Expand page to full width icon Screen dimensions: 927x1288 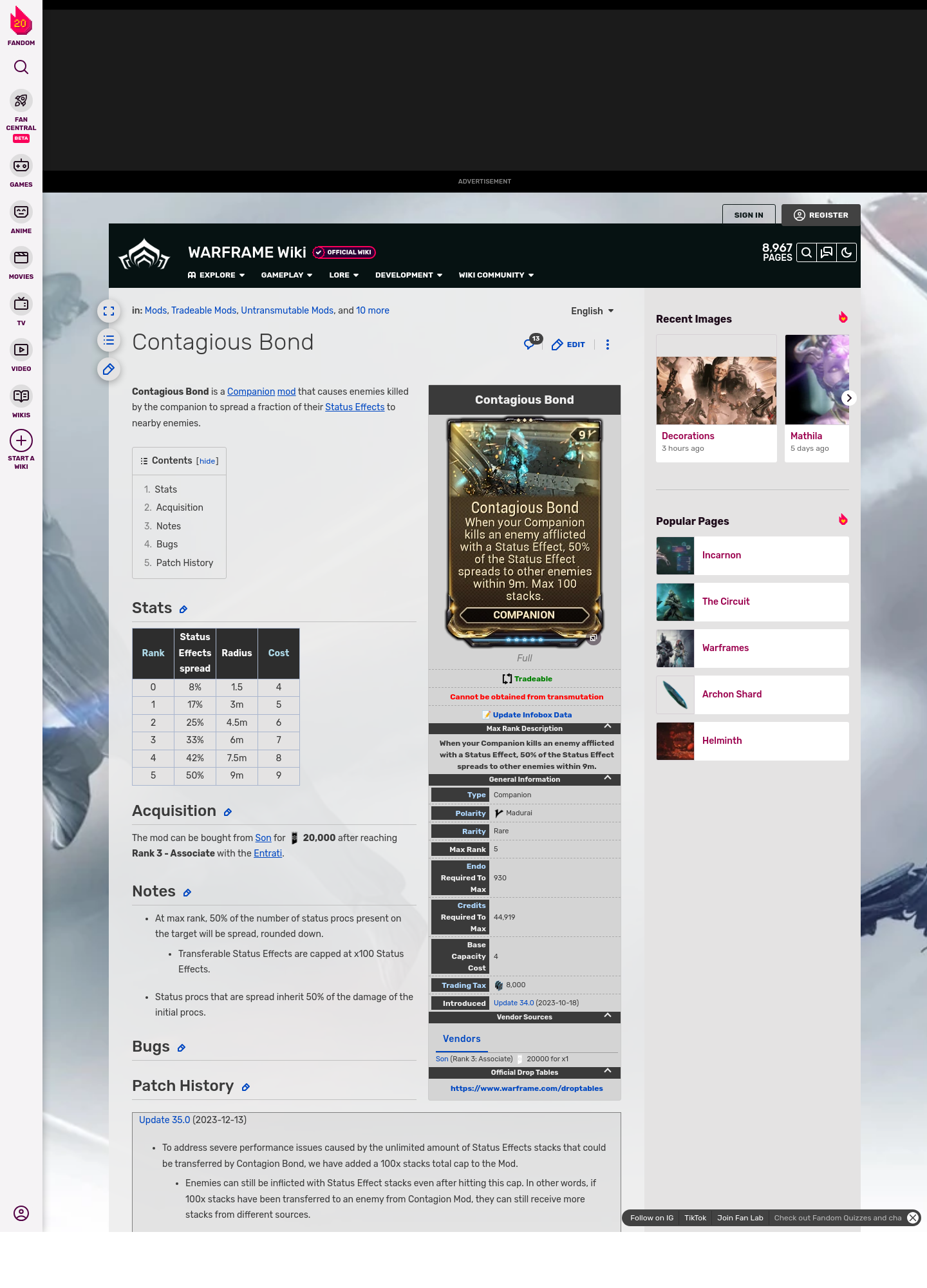(109, 311)
